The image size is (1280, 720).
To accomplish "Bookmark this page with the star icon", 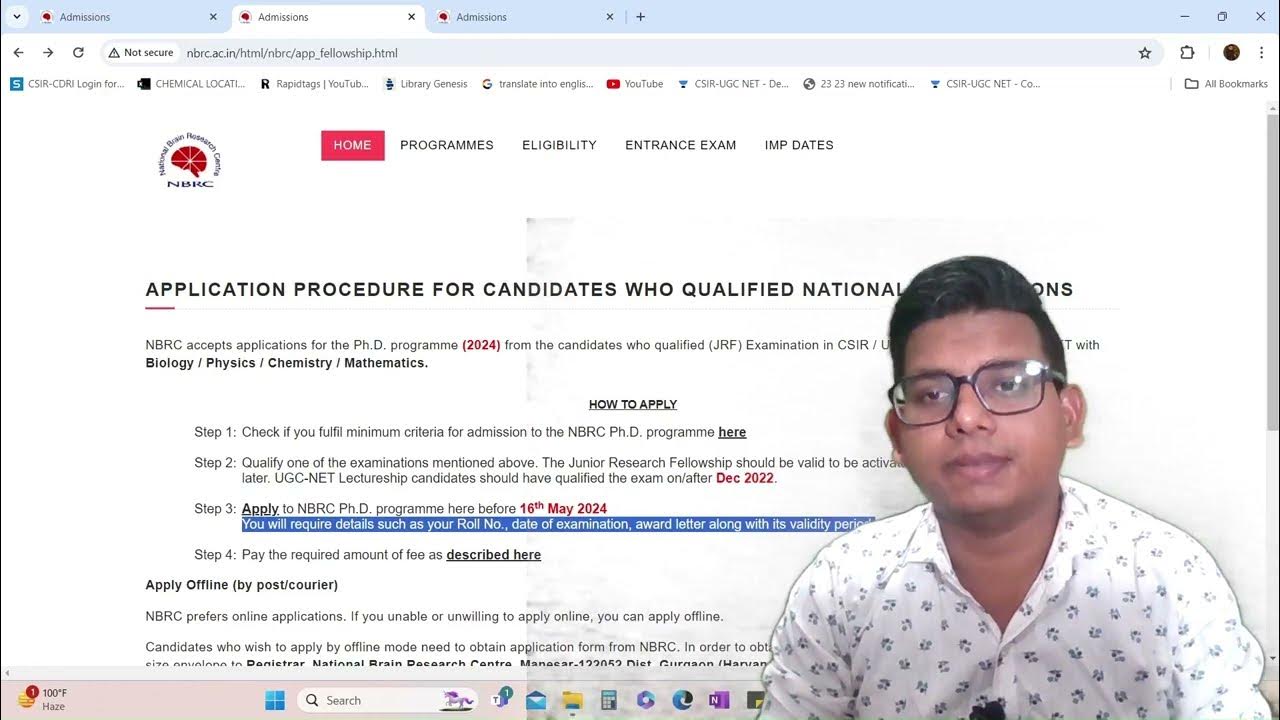I will pyautogui.click(x=1145, y=53).
